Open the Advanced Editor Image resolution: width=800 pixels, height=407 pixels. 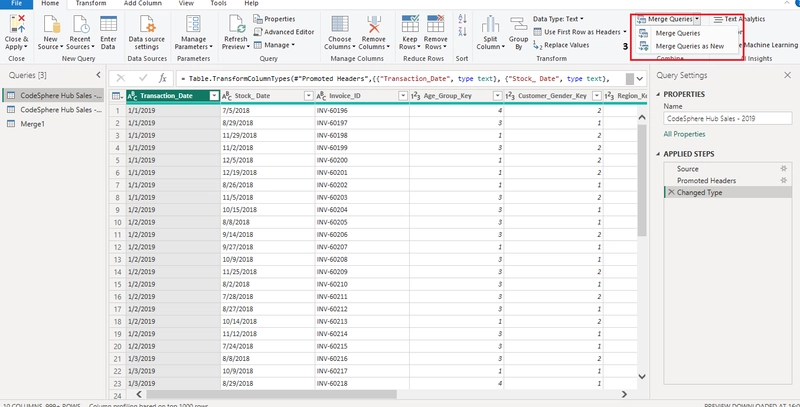[284, 32]
